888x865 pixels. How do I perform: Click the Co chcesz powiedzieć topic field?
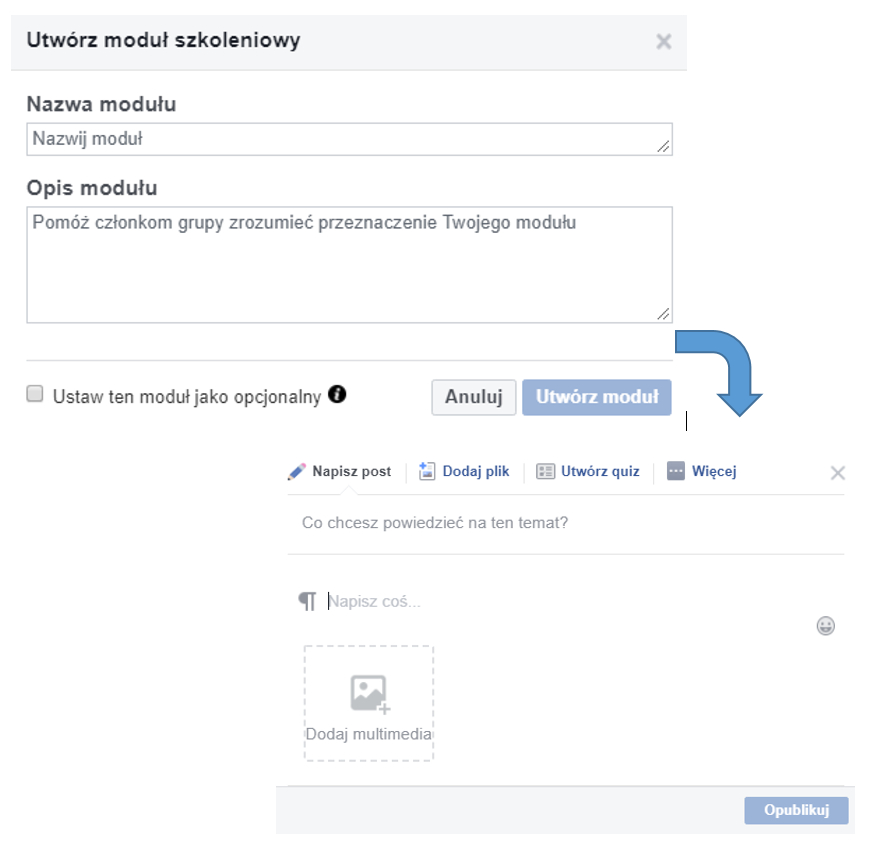click(566, 523)
